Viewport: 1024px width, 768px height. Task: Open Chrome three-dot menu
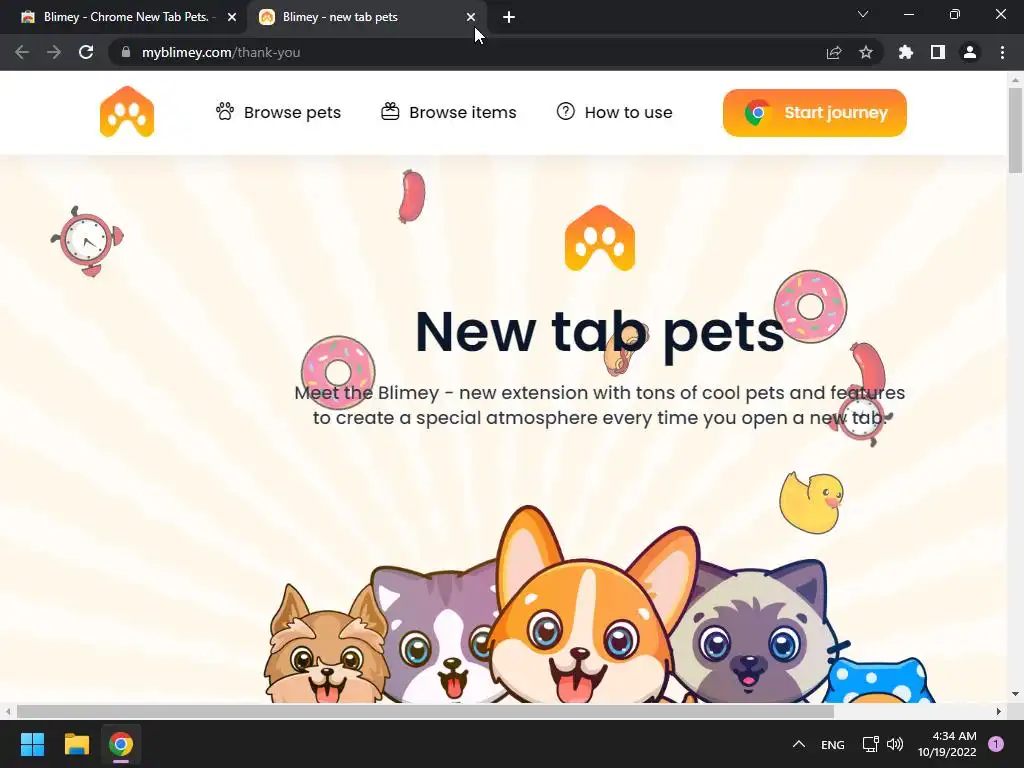tap(1002, 52)
